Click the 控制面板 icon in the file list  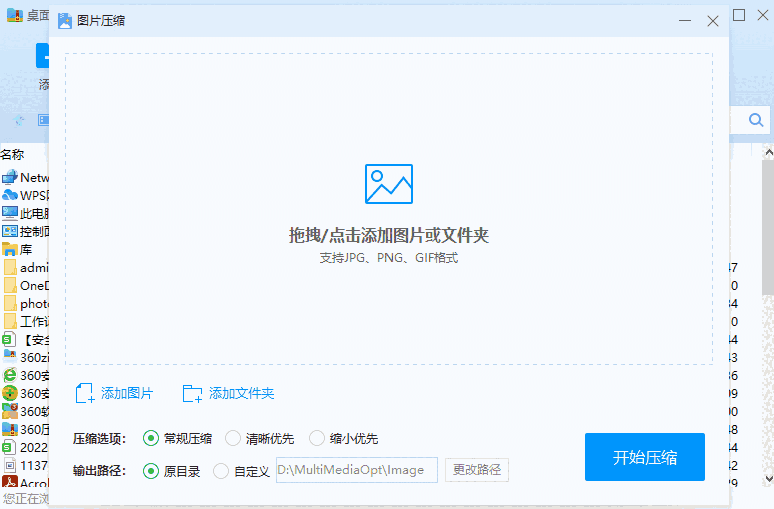(9, 231)
